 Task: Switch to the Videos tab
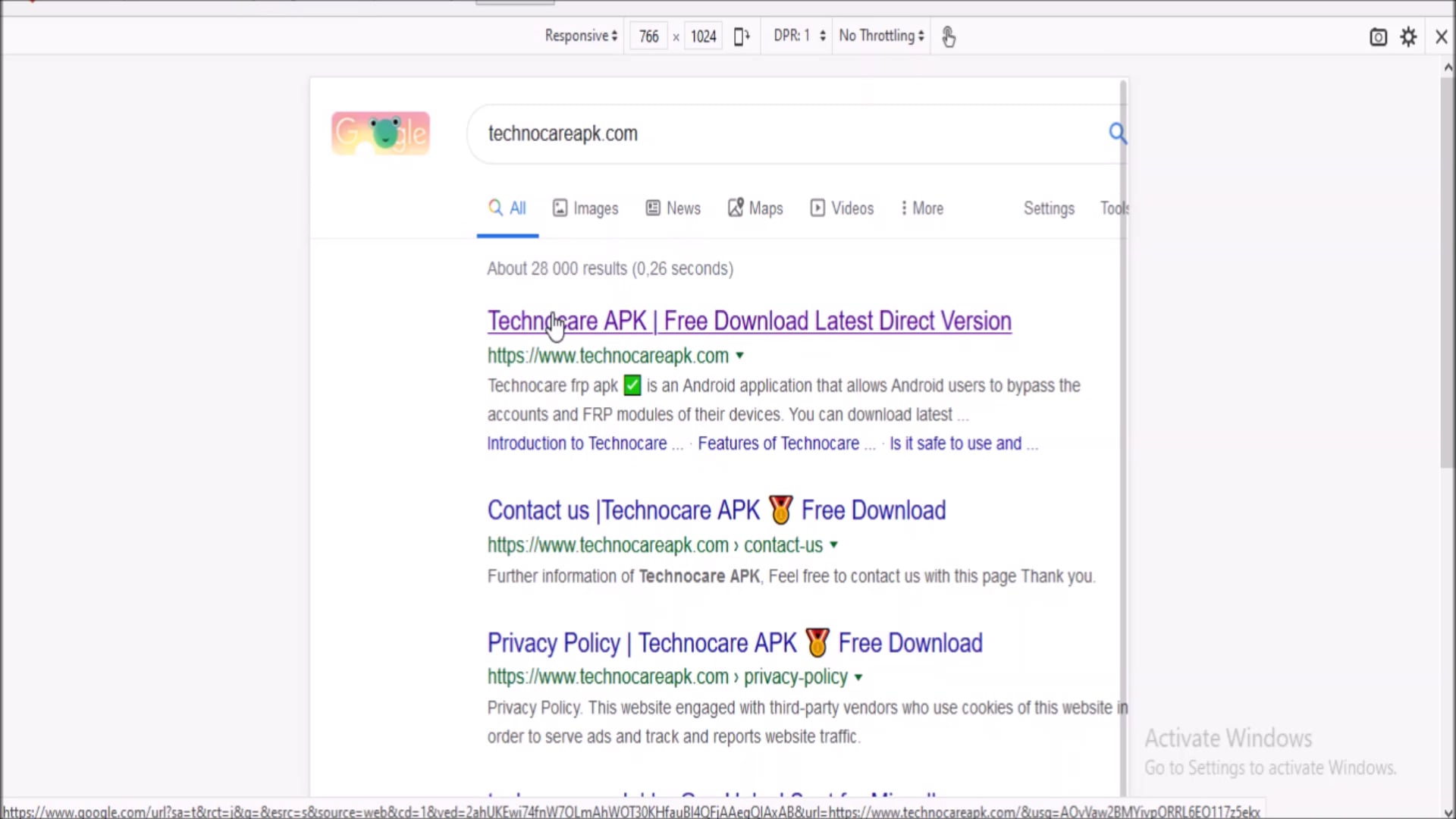click(842, 209)
